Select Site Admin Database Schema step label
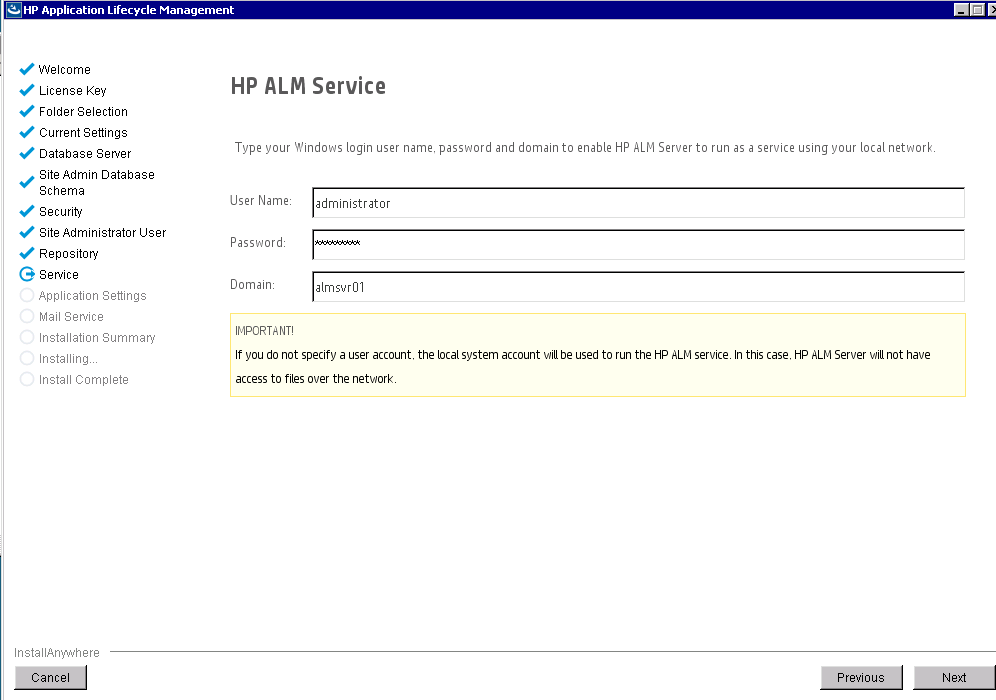Viewport: 996px width, 700px height. point(97,182)
